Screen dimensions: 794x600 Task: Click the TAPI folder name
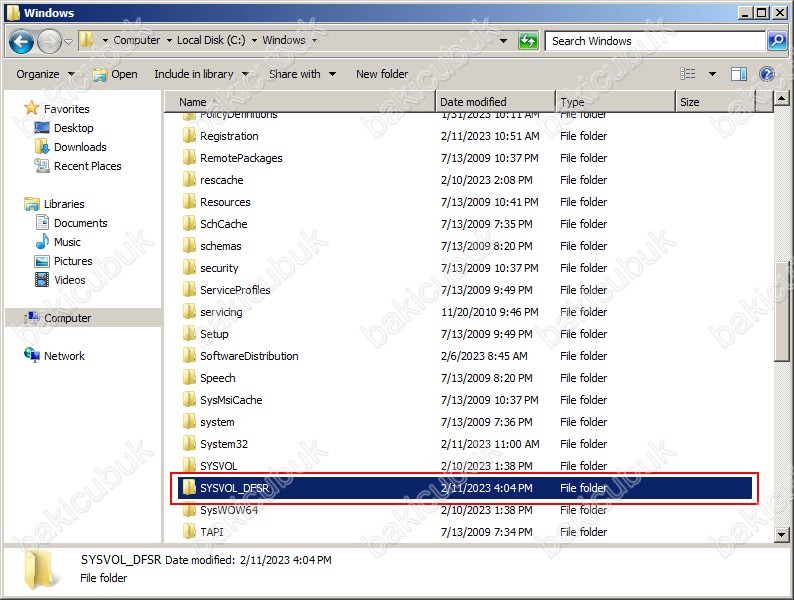(212, 532)
